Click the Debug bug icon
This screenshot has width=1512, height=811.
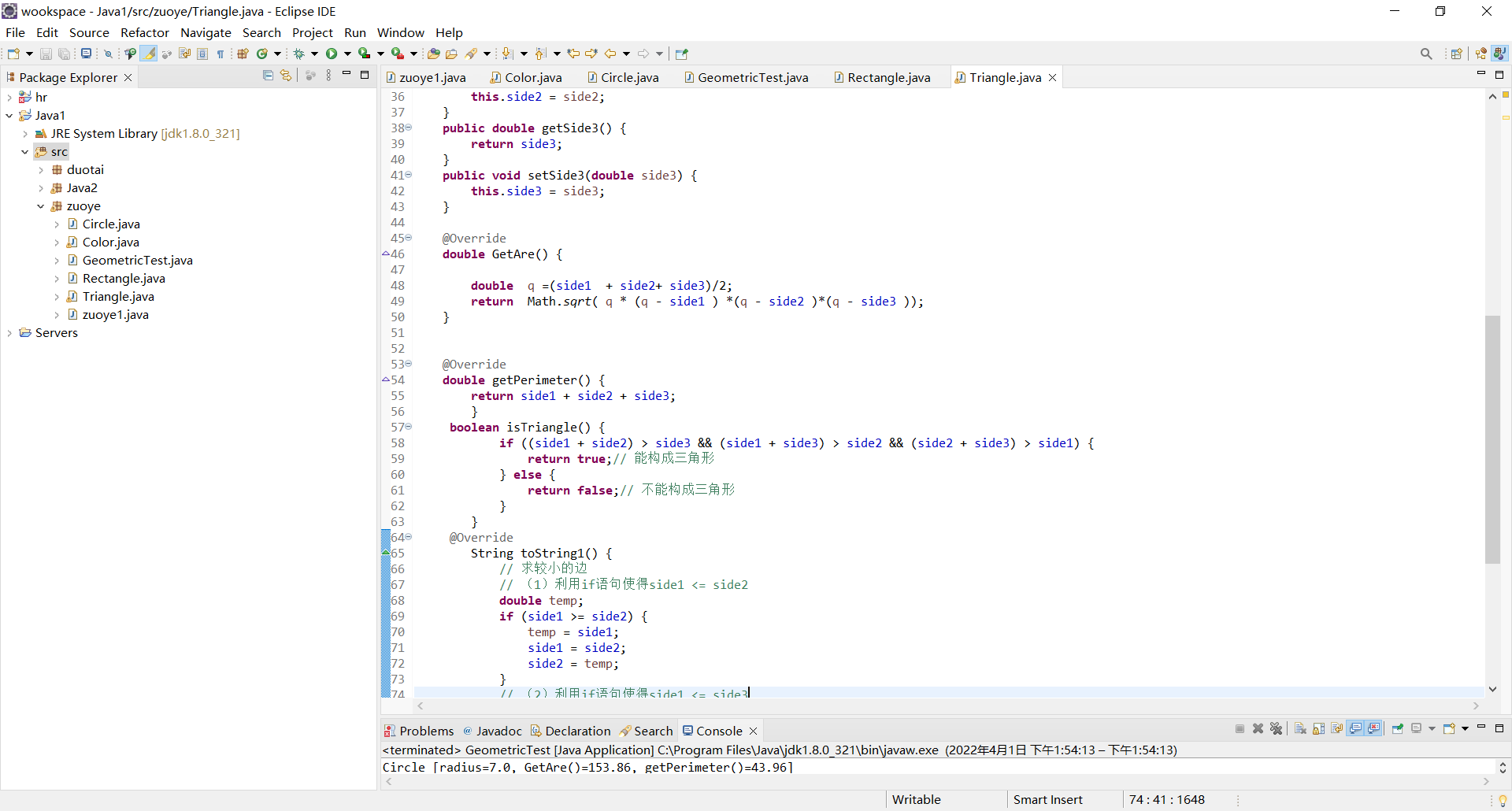pyautogui.click(x=299, y=54)
